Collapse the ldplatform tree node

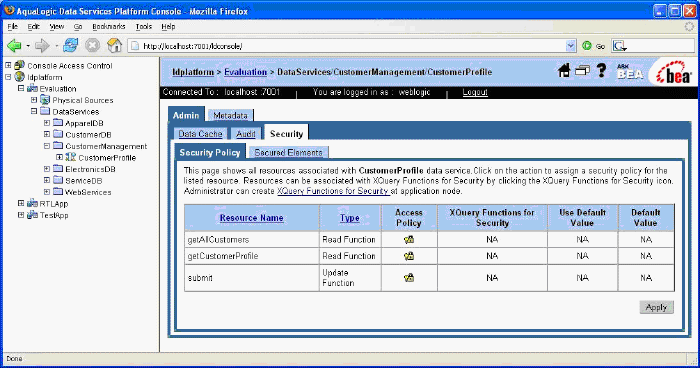[8, 77]
